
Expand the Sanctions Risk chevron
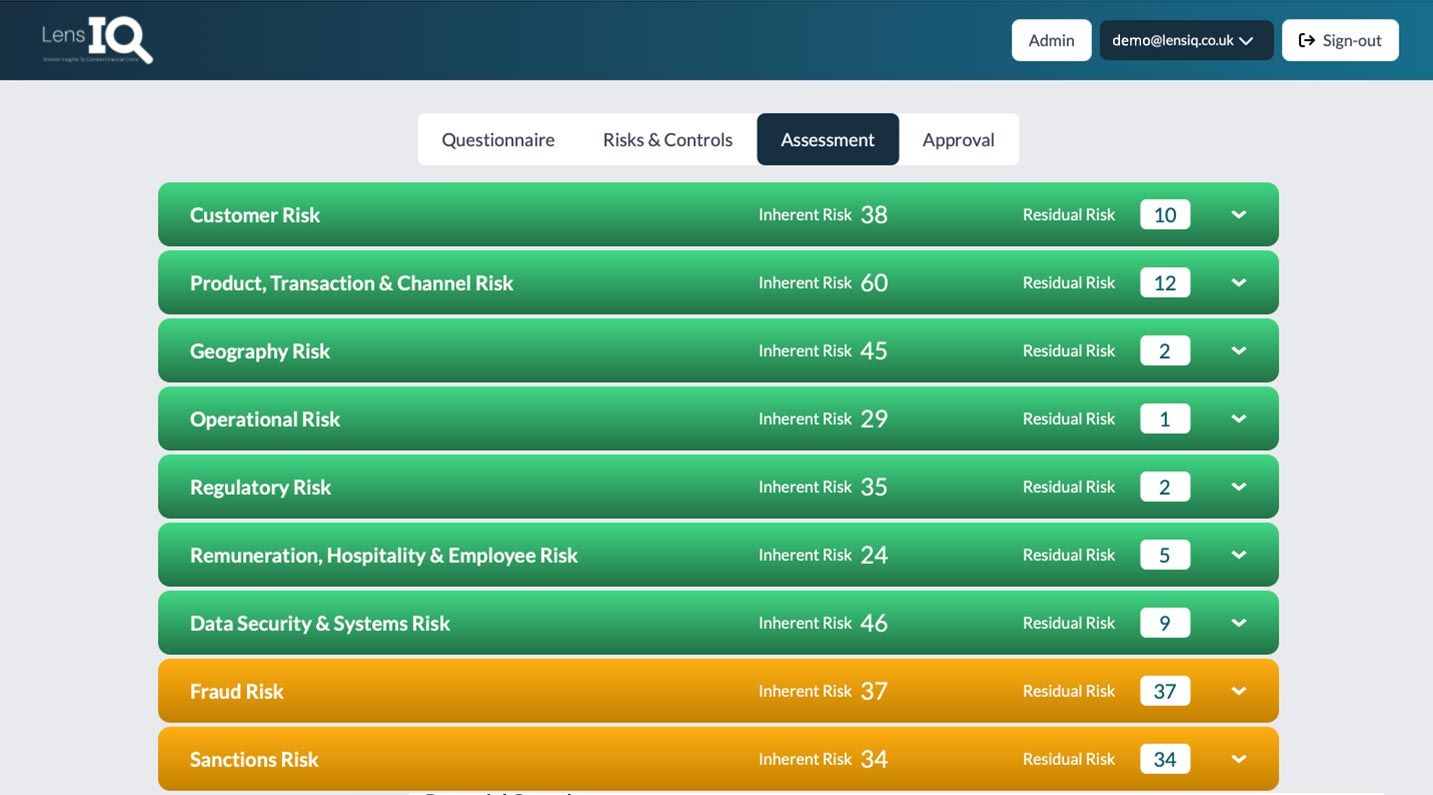point(1238,759)
